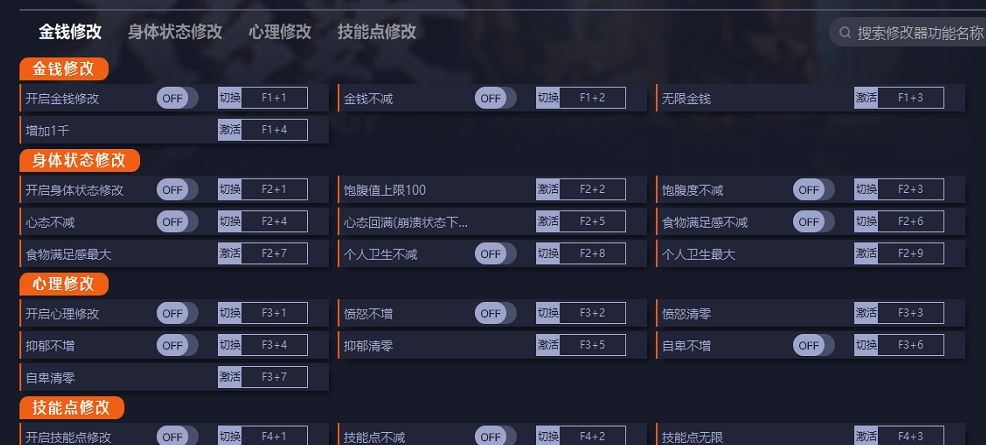Screen dimensions: 986x445
Task: Open the 金钱修改 tab
Action: (70, 32)
